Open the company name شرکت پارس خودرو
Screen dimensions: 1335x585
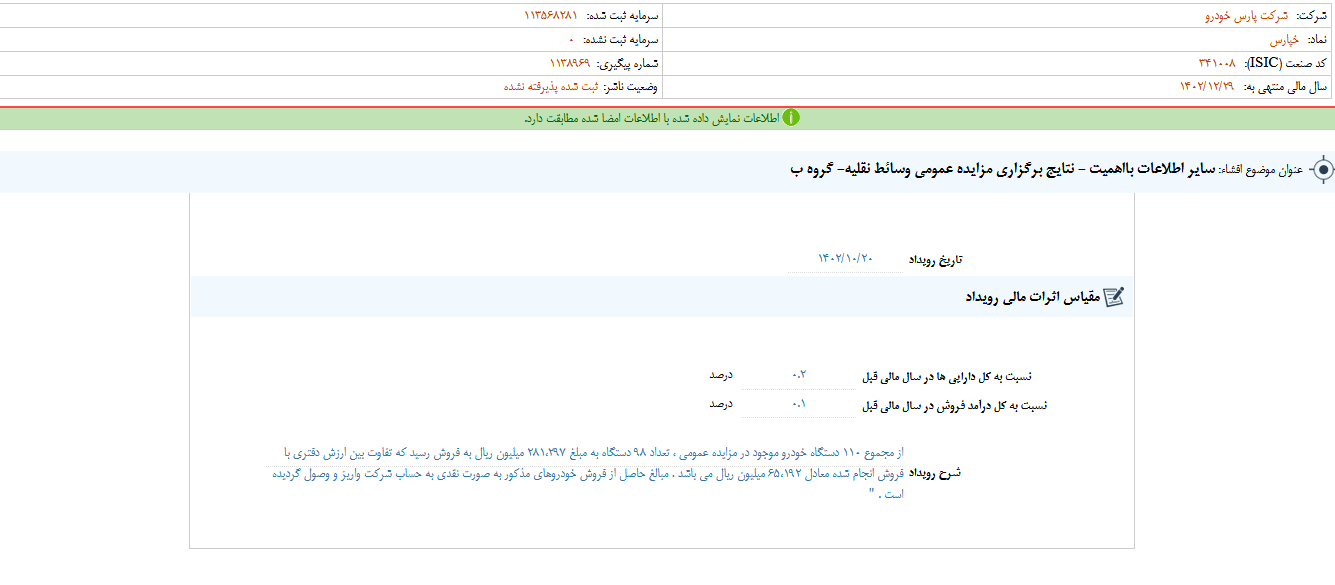(x=1247, y=16)
